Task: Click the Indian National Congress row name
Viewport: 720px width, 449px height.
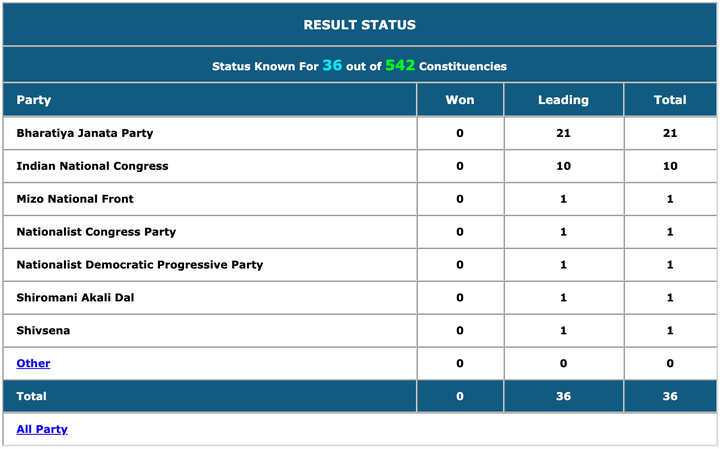Action: pyautogui.click(x=92, y=166)
